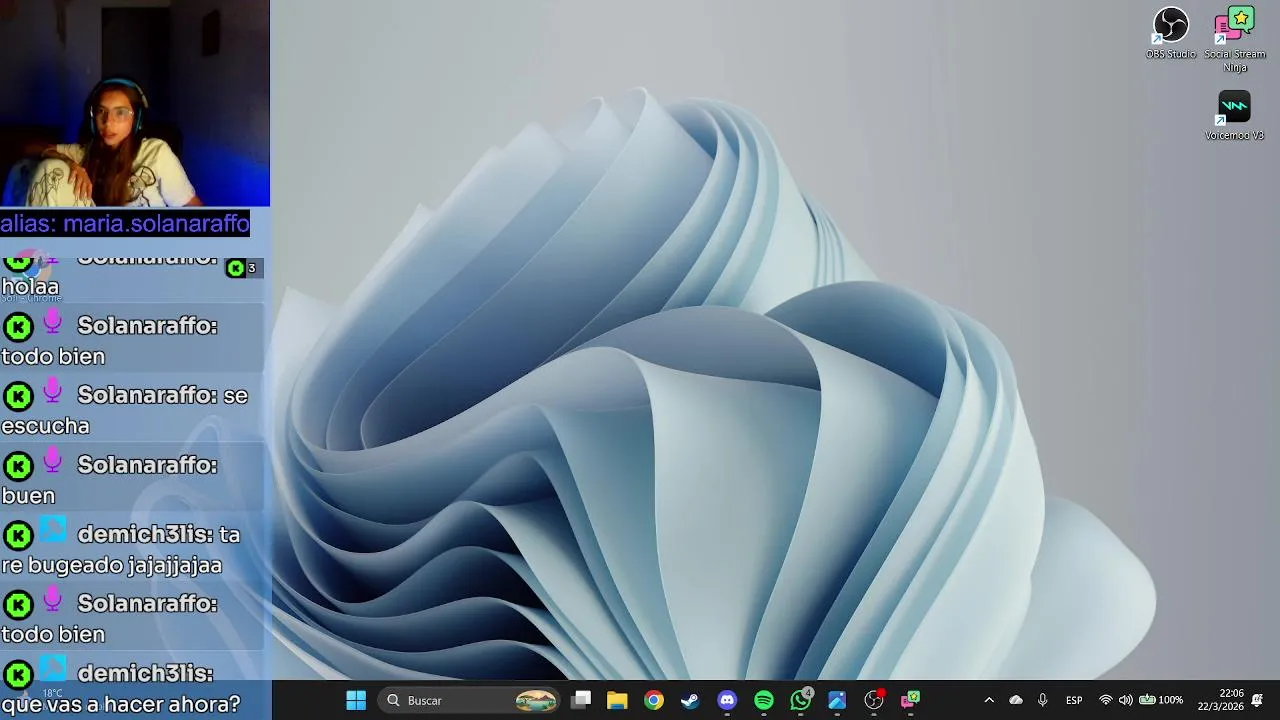The image size is (1280, 720).
Task: Open the OneDrive cloud tray icon
Action: pyautogui.click(x=1016, y=700)
